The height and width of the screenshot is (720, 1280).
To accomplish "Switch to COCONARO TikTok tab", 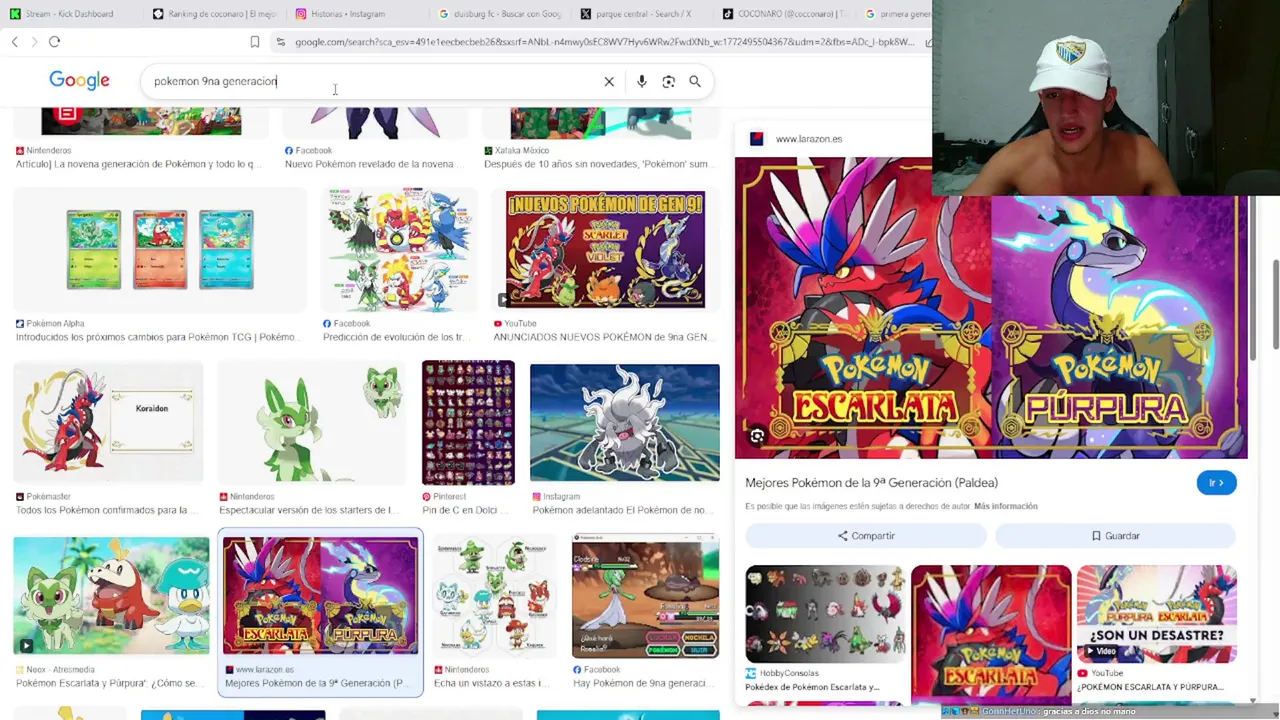I will point(786,14).
